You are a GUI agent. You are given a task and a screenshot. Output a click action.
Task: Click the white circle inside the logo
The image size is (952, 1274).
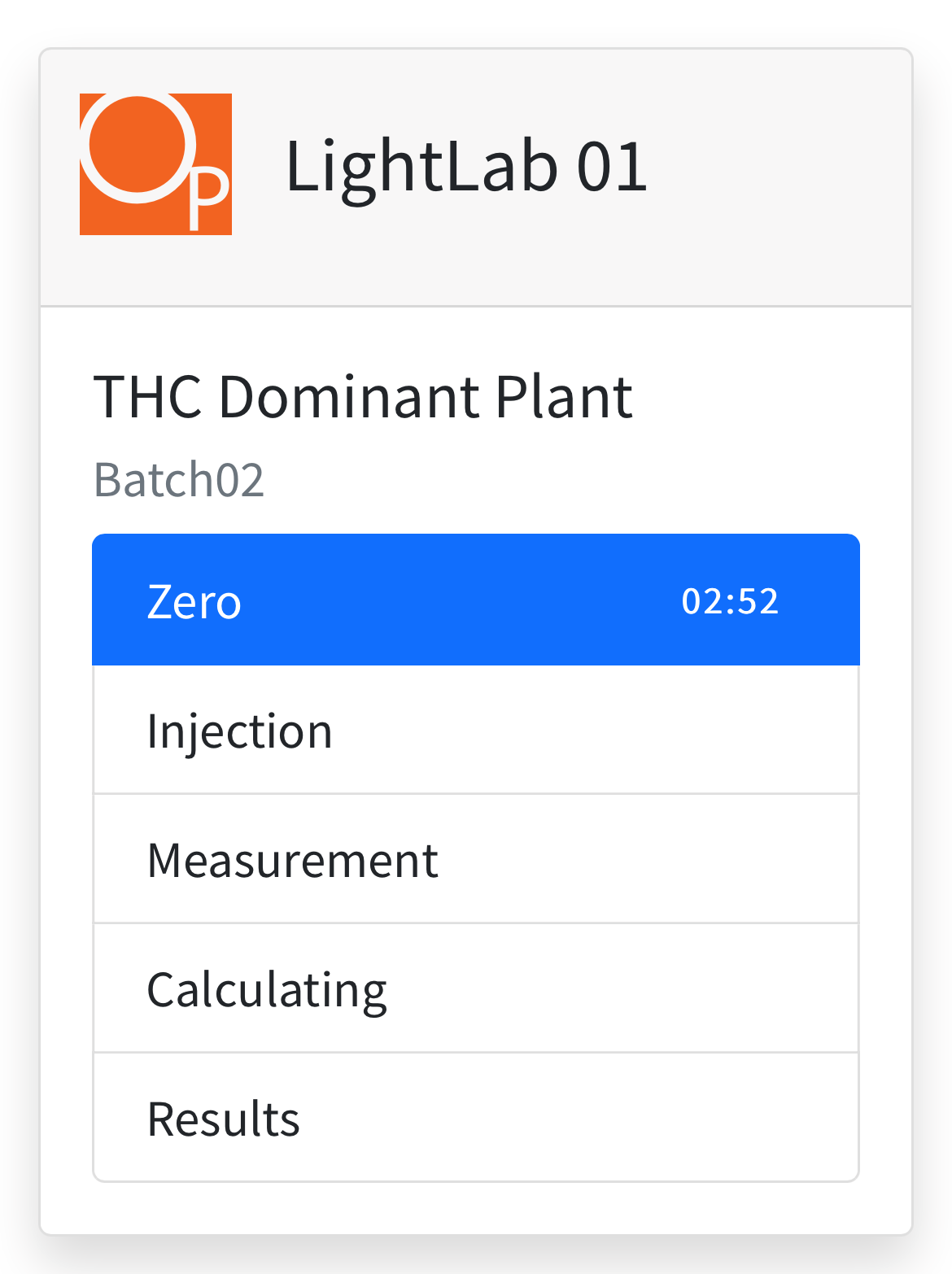pos(138,146)
